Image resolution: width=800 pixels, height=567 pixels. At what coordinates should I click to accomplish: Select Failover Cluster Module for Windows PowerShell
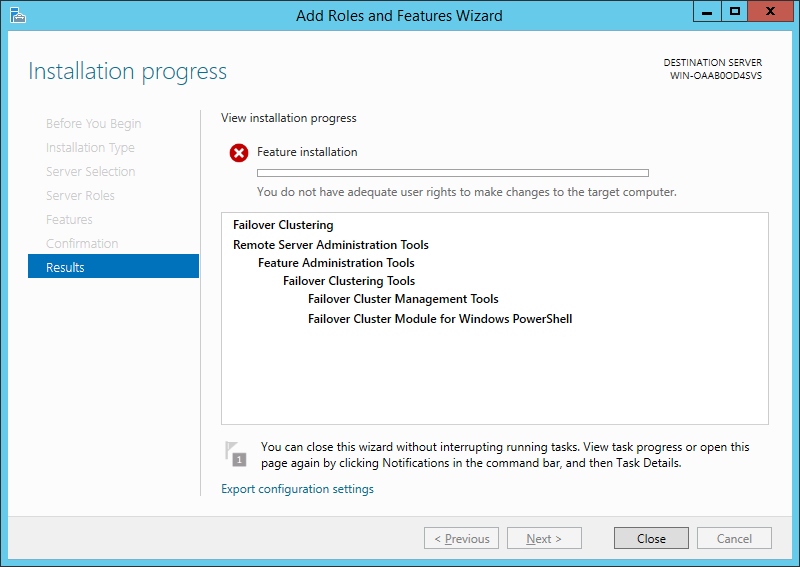pos(440,319)
